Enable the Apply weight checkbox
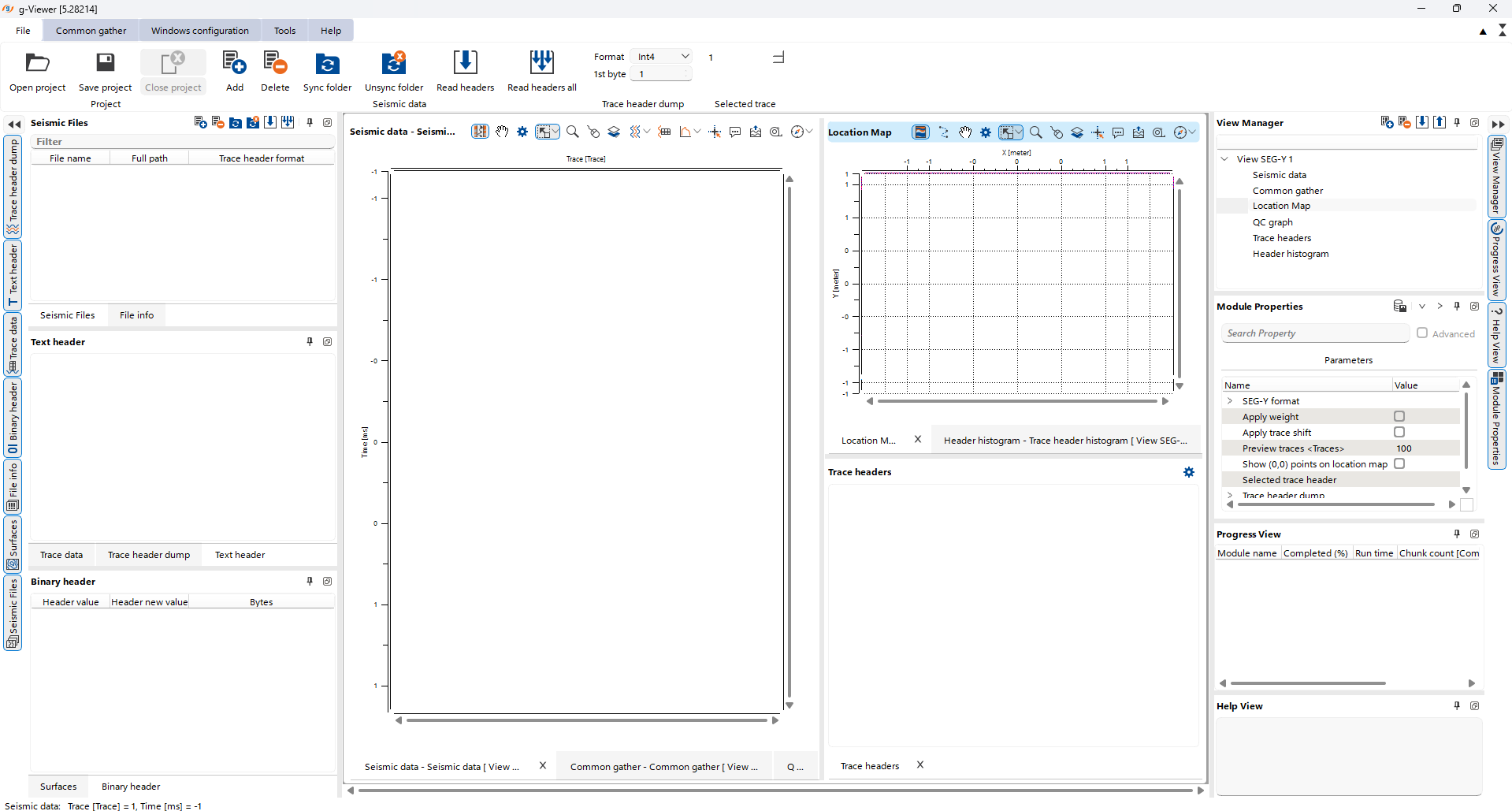The height and width of the screenshot is (811, 1512). click(1399, 416)
